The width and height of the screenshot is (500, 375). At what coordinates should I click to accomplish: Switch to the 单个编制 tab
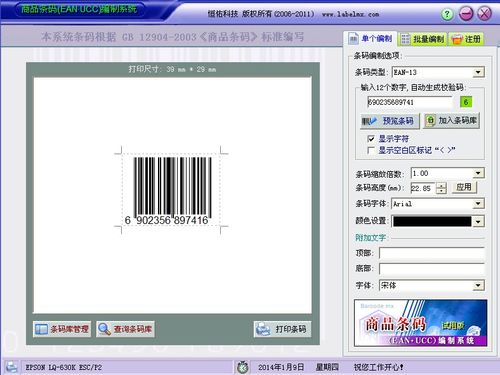coord(370,39)
